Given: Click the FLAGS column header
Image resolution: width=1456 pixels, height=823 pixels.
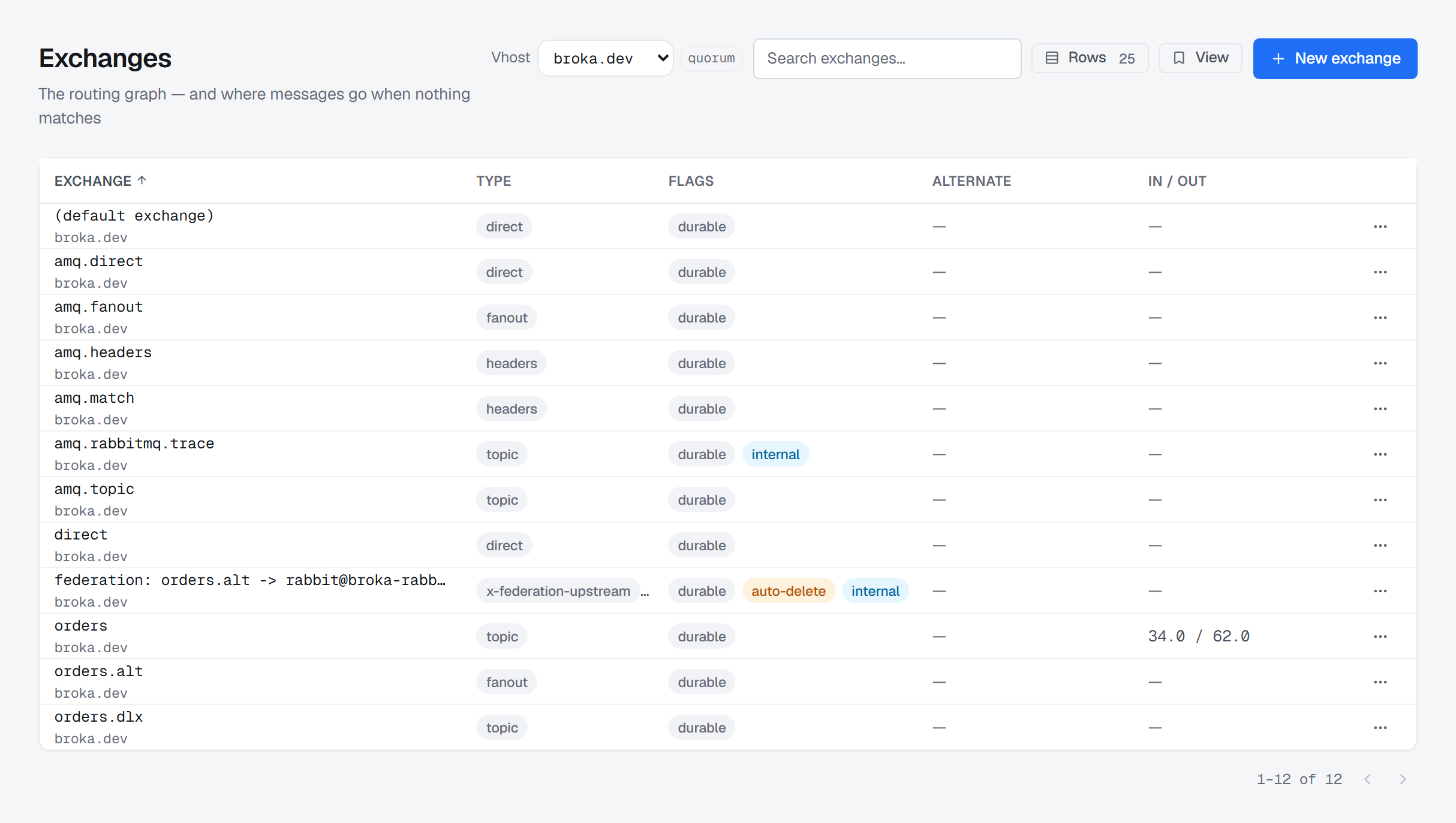Looking at the screenshot, I should tap(691, 181).
